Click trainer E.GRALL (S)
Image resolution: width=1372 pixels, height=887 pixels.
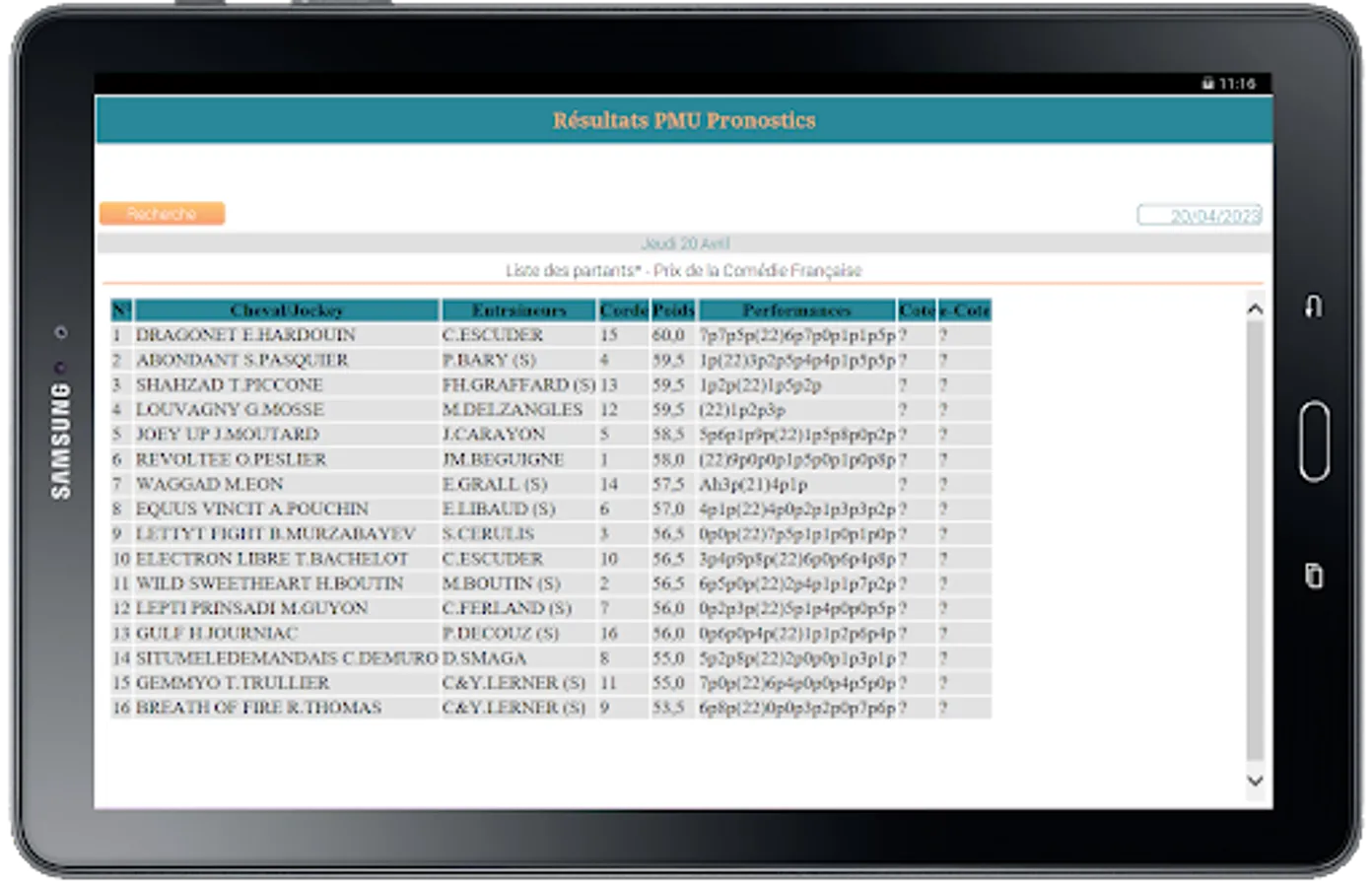coord(495,484)
